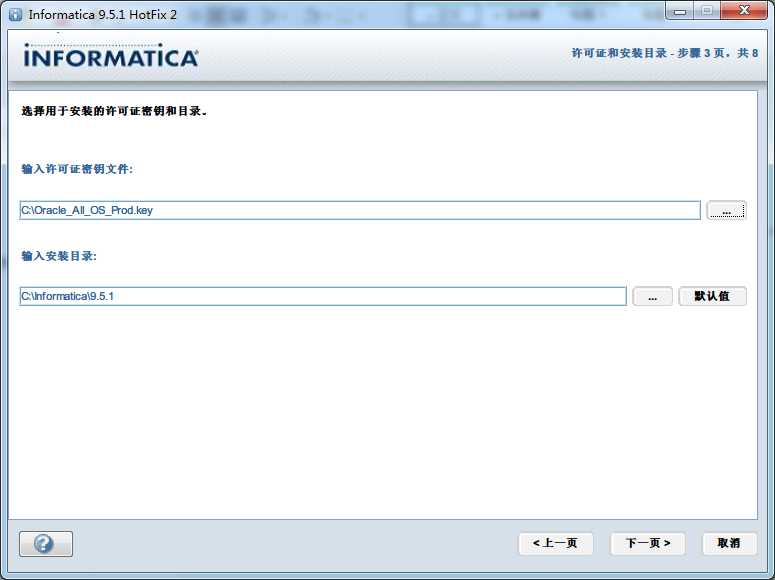Viewport: 775px width, 580px height.
Task: Go back to previous page (上一页)
Action: (x=556, y=543)
